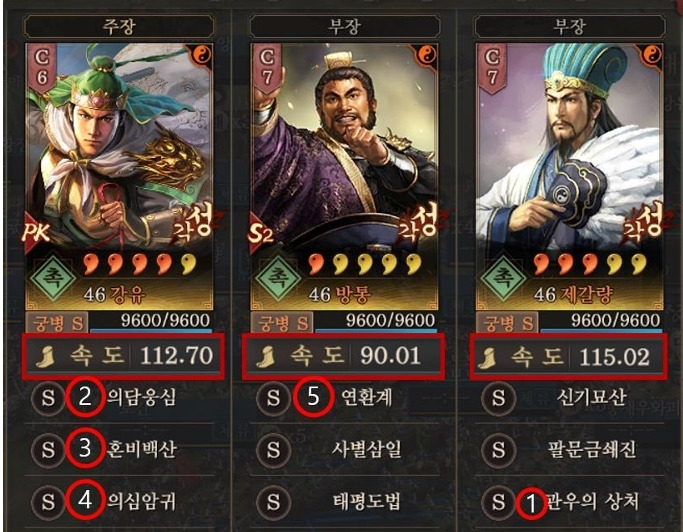Screen dimensions: 683x532
Task: Click the S grade icon beside 의담웅심
Action: click(x=48, y=397)
